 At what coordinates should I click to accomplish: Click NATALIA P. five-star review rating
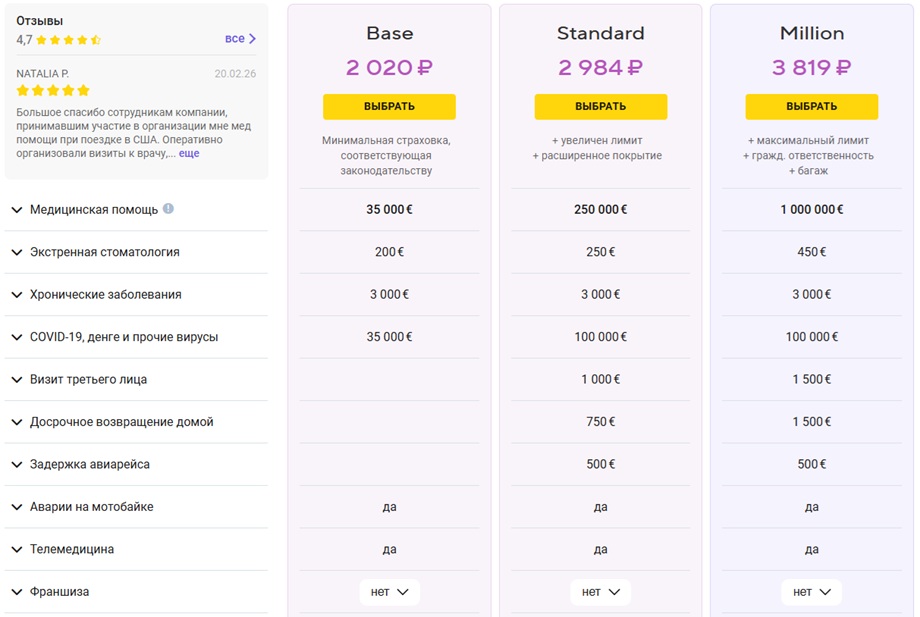53,90
